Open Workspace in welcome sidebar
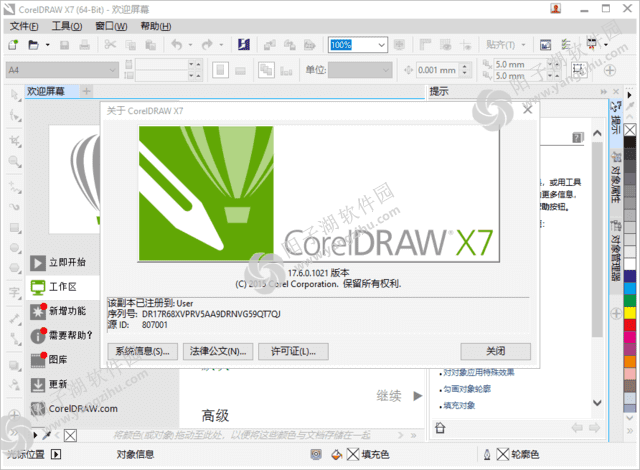Screen dimensions: 640x470 pyautogui.click(x=63, y=287)
